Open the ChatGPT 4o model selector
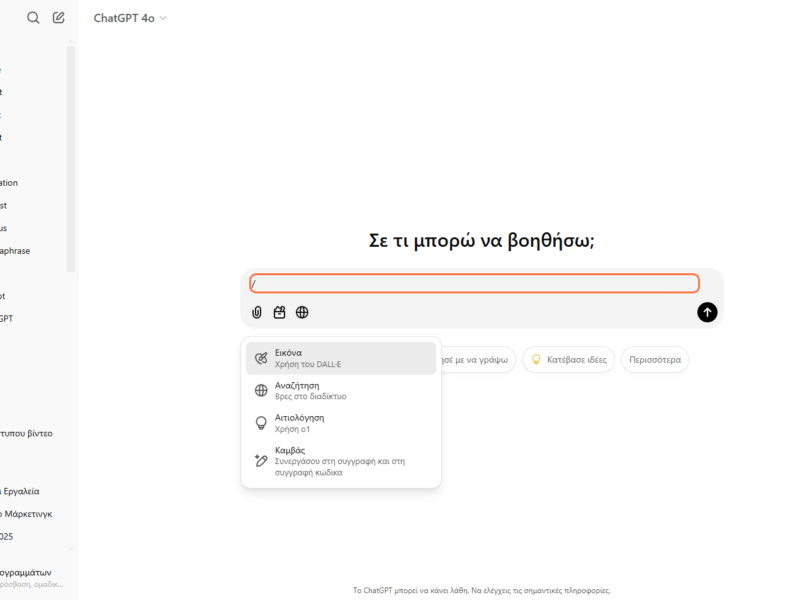This screenshot has height=600, width=800. click(130, 18)
